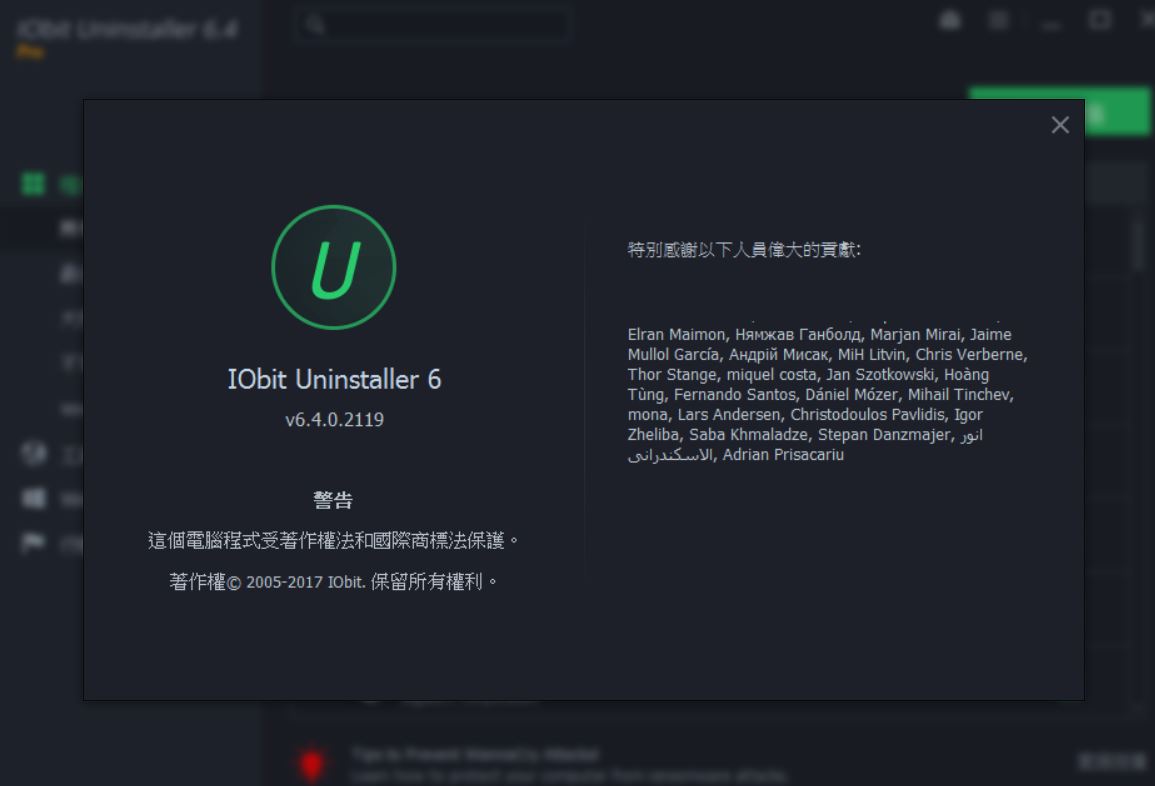Click the contributor name "Jan Szotkowski"
The height and width of the screenshot is (786, 1155).
pos(880,374)
